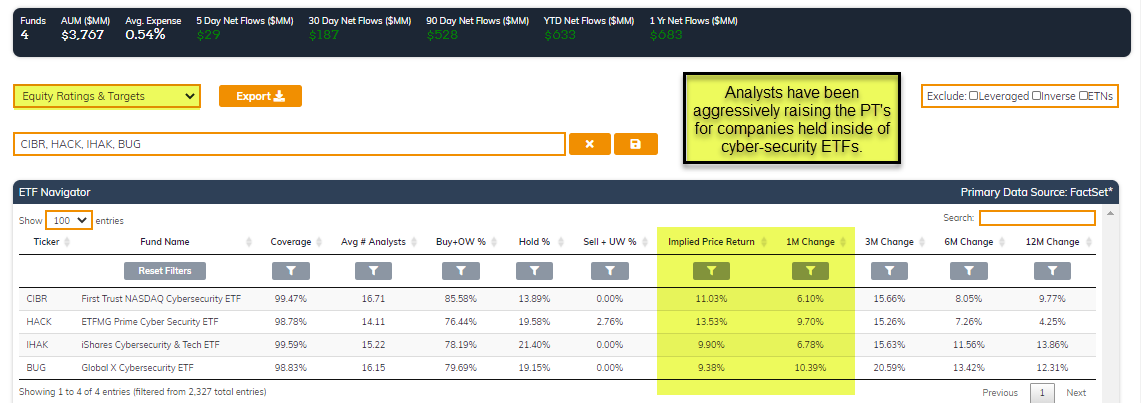Click Avg. Expense value 0.54%
Viewport: 1141px width, 403px height.
[145, 34]
